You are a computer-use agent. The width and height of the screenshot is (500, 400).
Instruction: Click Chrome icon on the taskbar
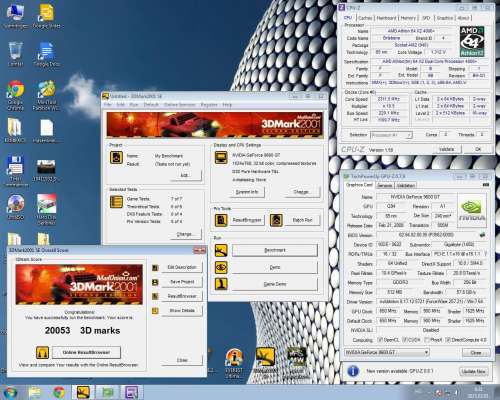tap(59, 392)
